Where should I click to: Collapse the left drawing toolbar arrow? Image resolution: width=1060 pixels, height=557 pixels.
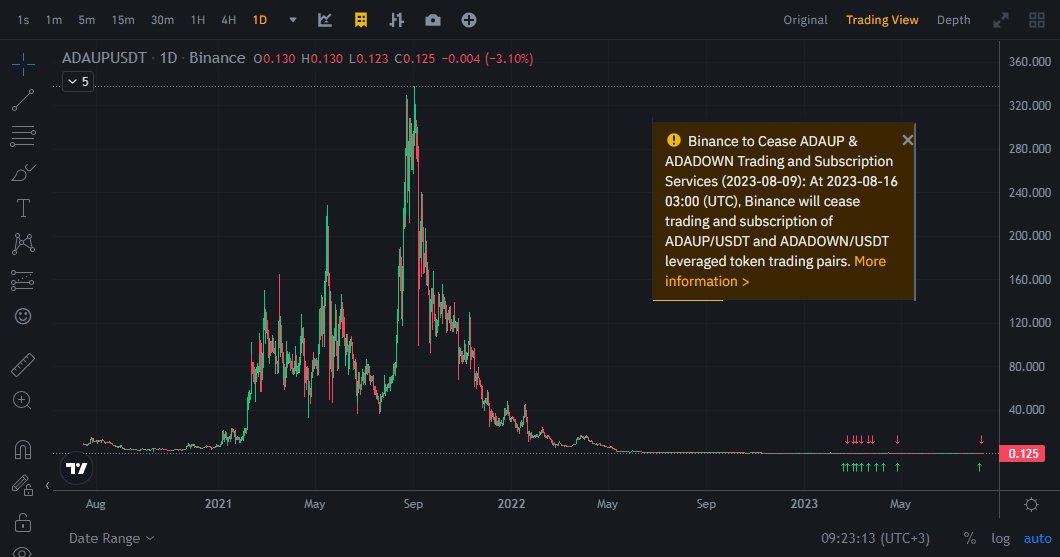(x=47, y=485)
